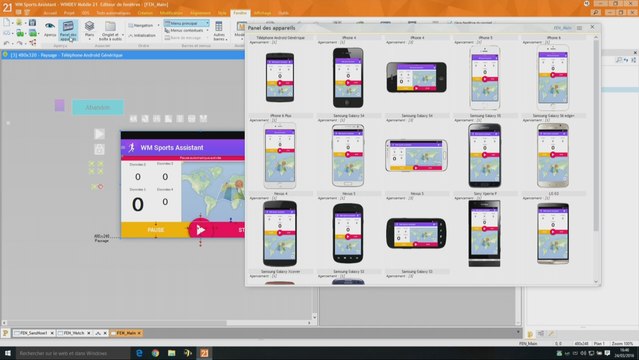Screen dimensions: 639x360
Task: Click the WINDEV Mobile 21 taskbar icon
Action: click(204, 353)
